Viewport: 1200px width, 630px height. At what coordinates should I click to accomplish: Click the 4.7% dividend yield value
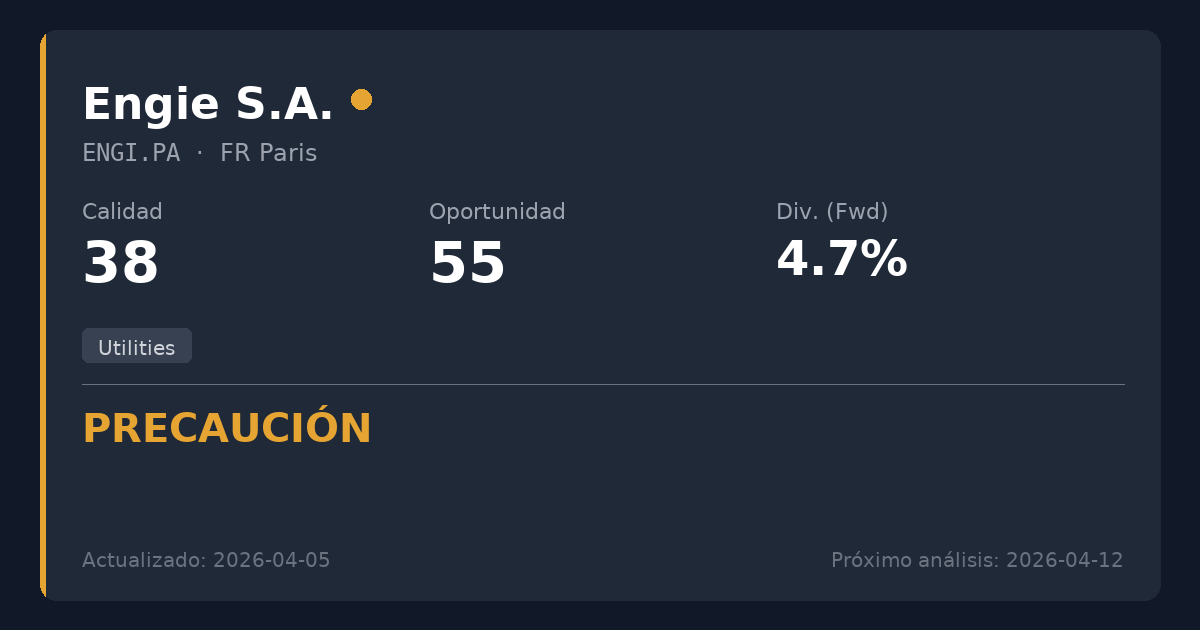pos(841,260)
